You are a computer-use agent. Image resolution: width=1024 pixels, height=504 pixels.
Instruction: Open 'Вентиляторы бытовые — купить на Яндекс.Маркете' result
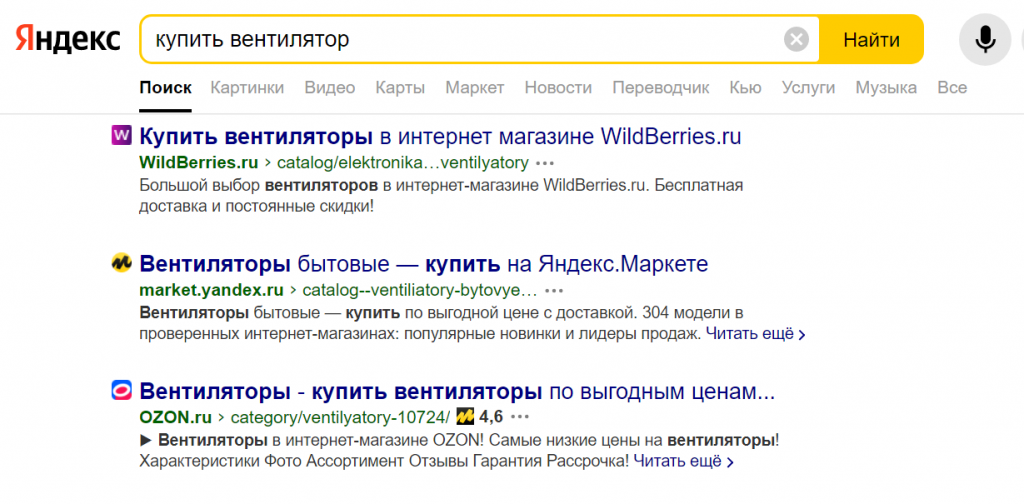point(424,264)
